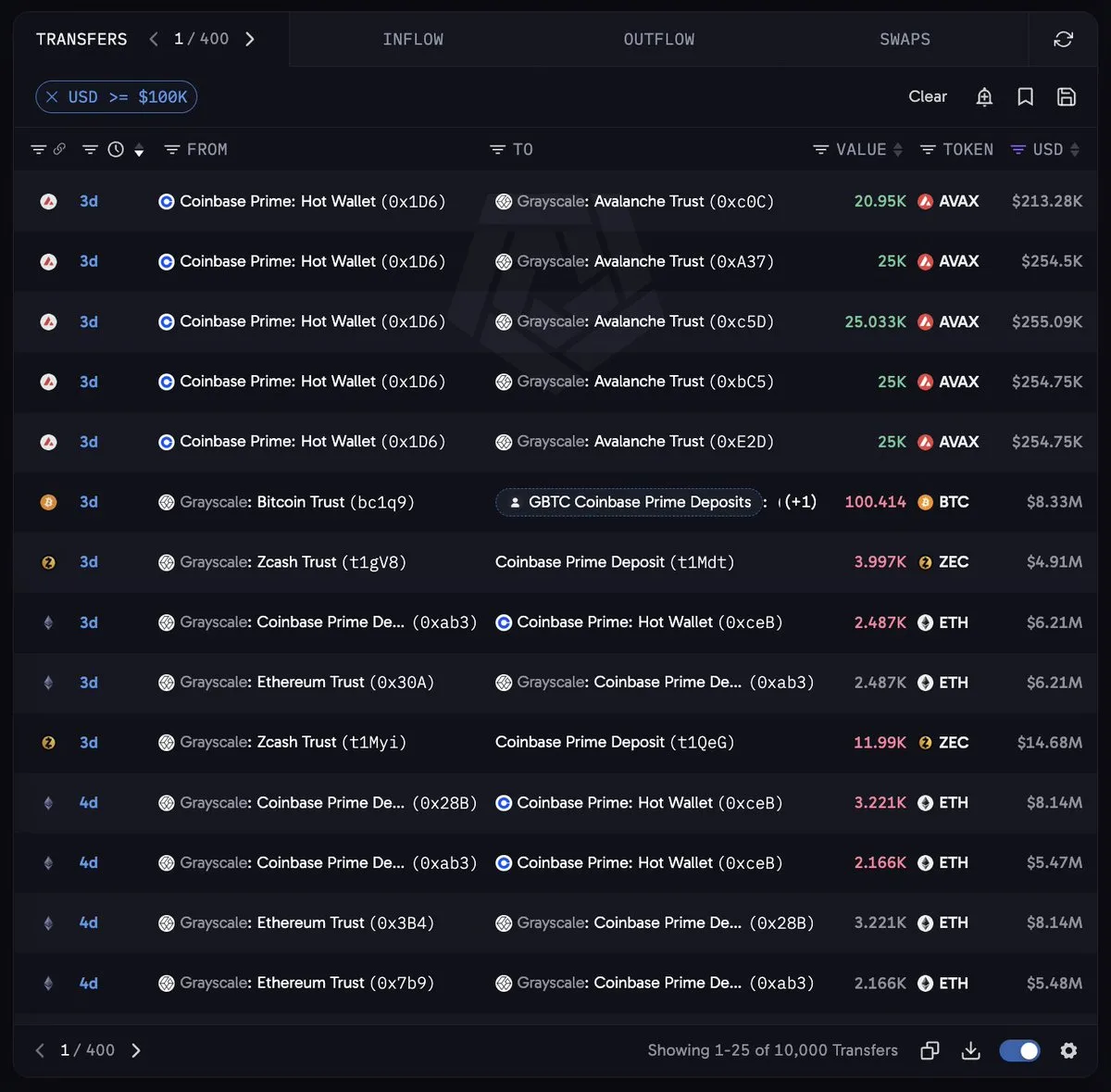Open the settings gear icon
The image size is (1111, 1092).
point(1068,1050)
